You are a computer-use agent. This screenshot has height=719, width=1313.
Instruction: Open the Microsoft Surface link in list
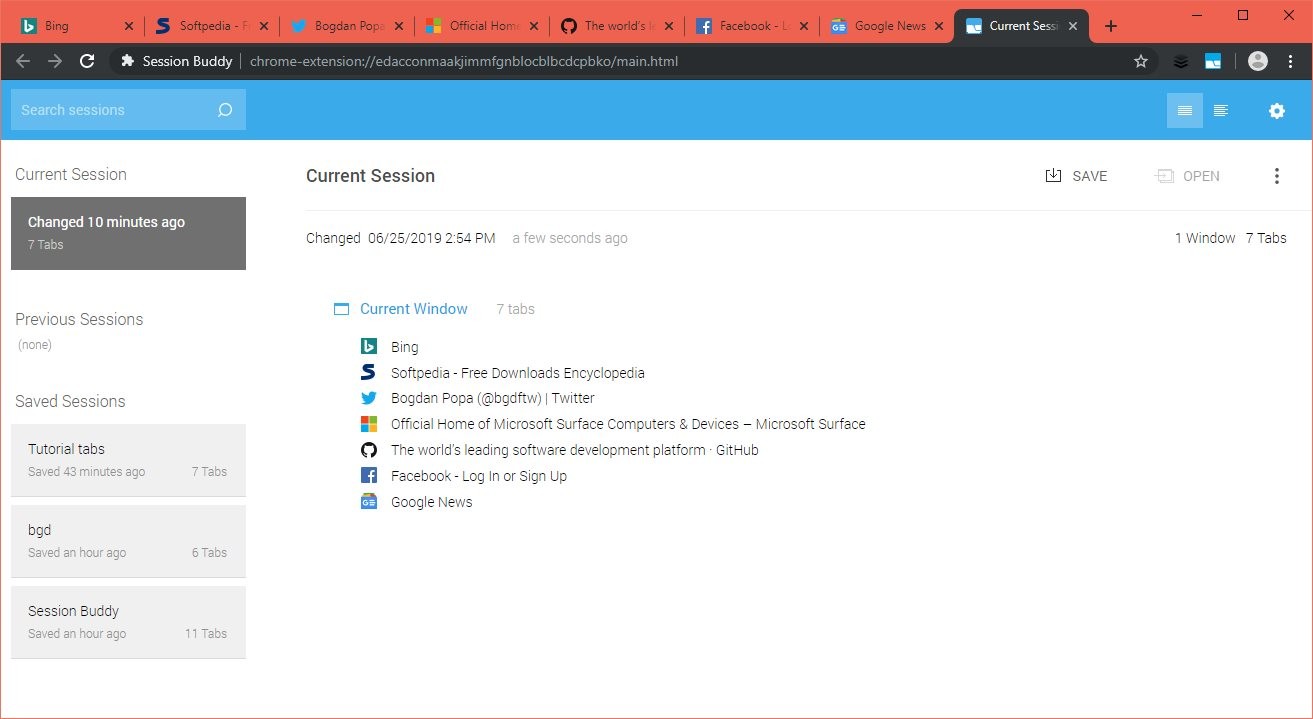point(628,424)
